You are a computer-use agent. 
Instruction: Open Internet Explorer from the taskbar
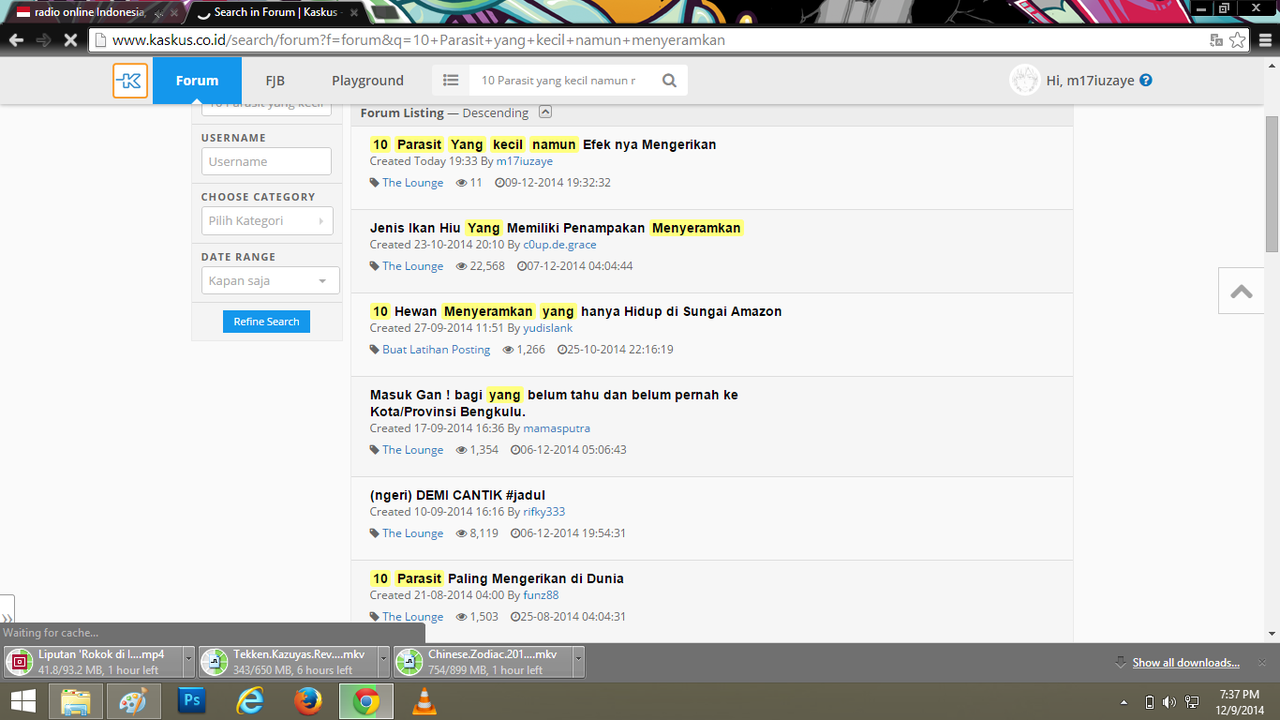(x=249, y=702)
